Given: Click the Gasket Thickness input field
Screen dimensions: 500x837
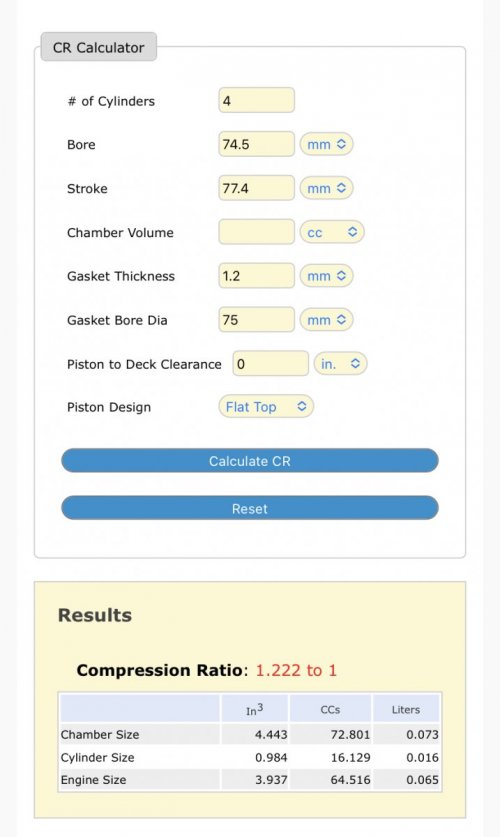Looking at the screenshot, I should click(x=256, y=276).
